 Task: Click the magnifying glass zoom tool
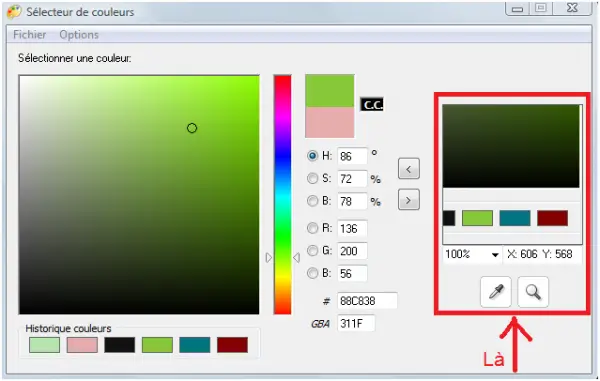(533, 292)
